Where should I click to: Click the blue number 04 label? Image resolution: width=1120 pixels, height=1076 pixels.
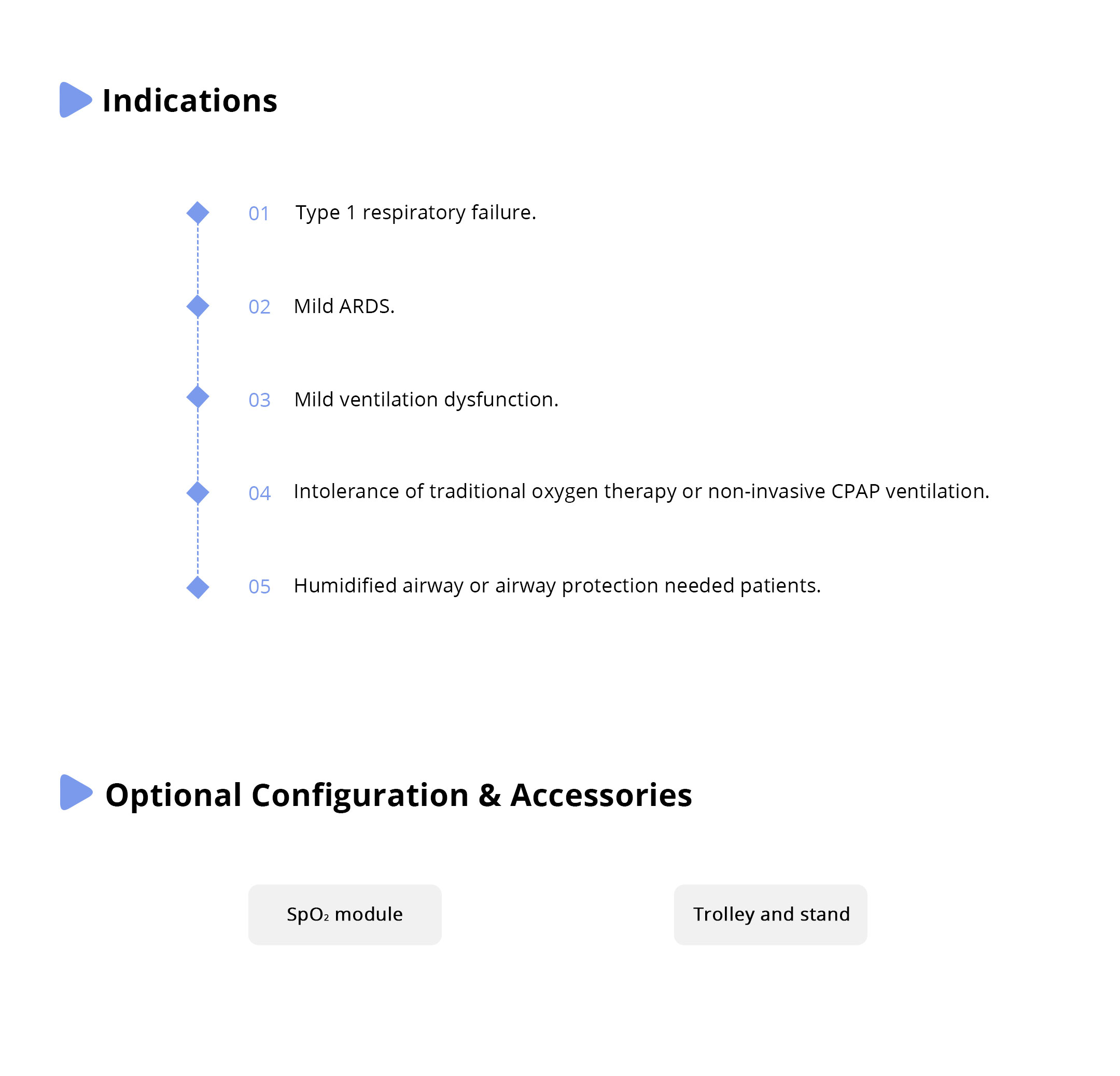pyautogui.click(x=259, y=493)
